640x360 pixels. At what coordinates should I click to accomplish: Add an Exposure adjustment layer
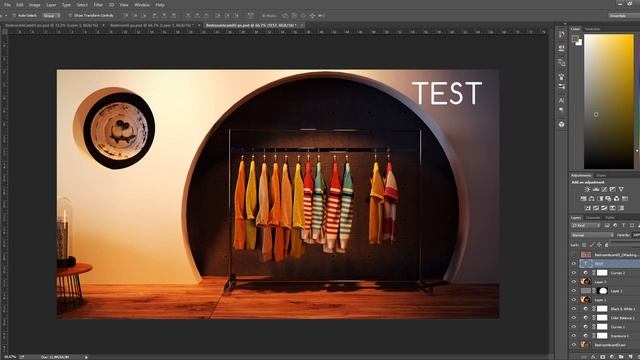click(613, 189)
